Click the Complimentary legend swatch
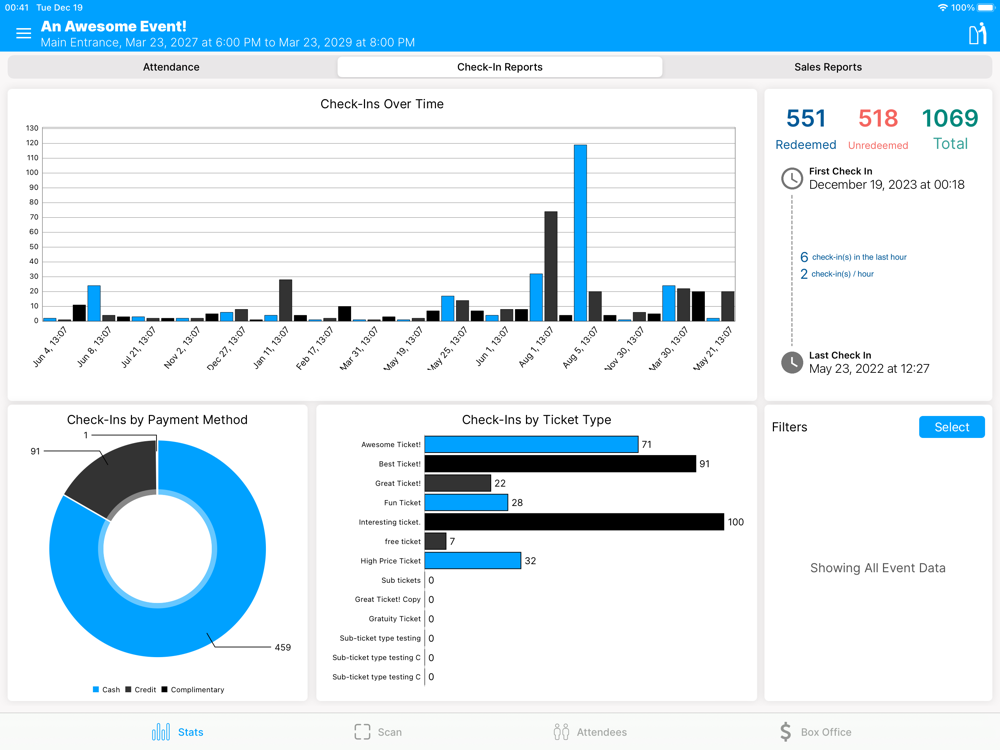The height and width of the screenshot is (750, 1000). (x=165, y=689)
